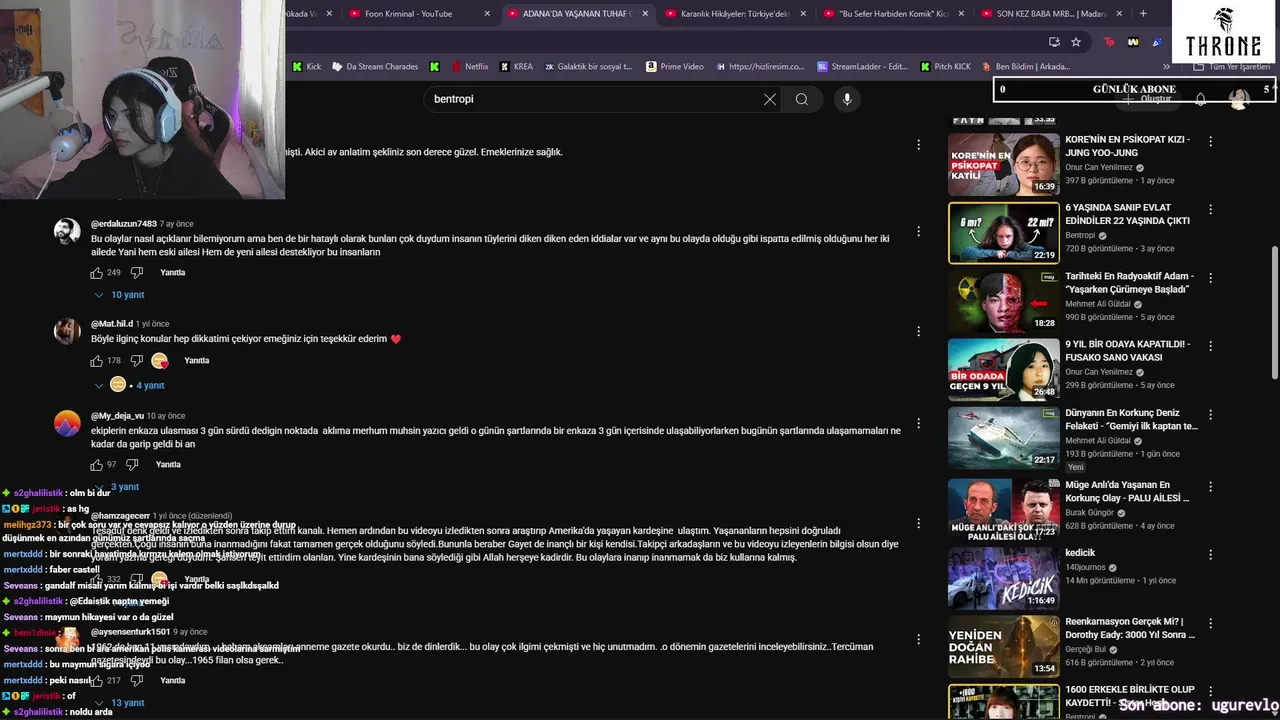The width and height of the screenshot is (1280, 720).
Task: Open the KREA bookmark
Action: [517, 67]
